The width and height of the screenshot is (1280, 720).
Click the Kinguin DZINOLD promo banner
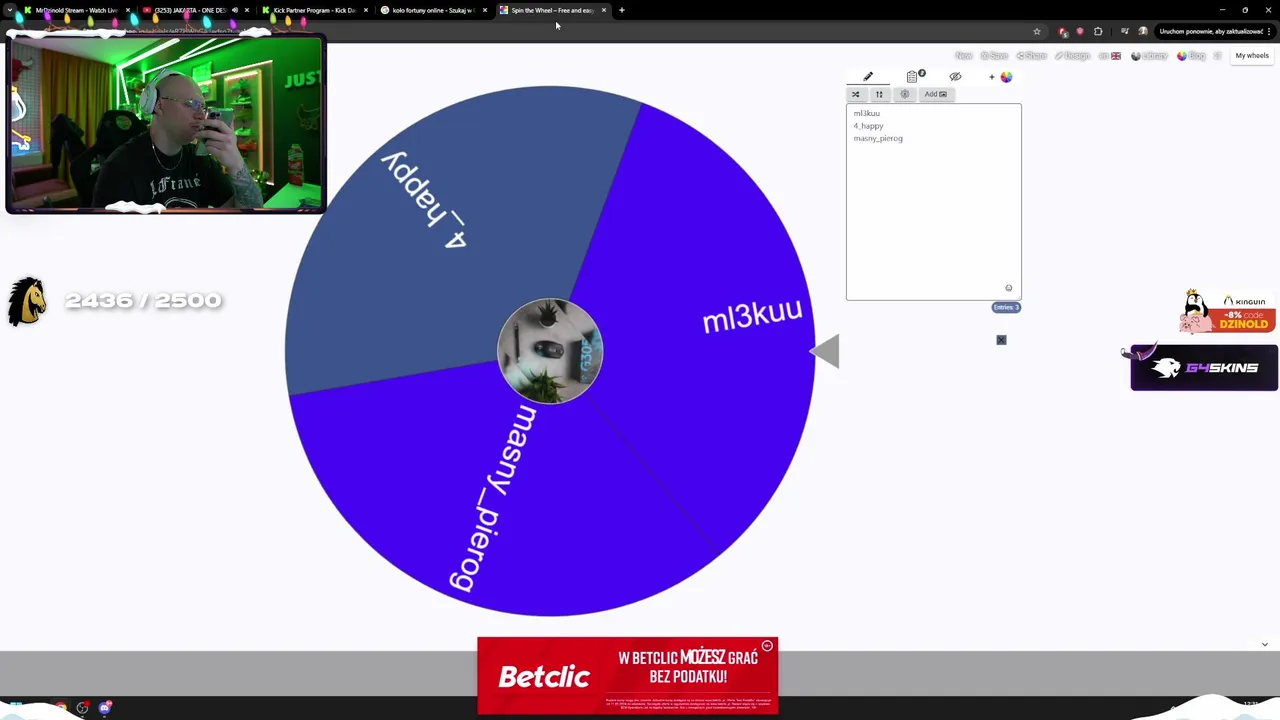pyautogui.click(x=1228, y=312)
